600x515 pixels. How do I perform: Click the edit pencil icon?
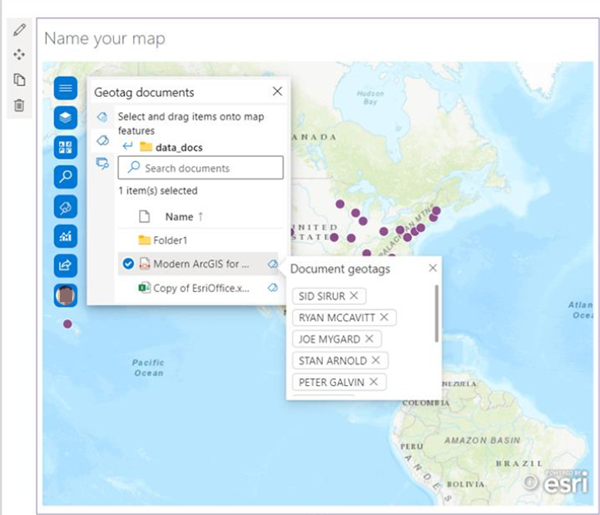[x=20, y=29]
